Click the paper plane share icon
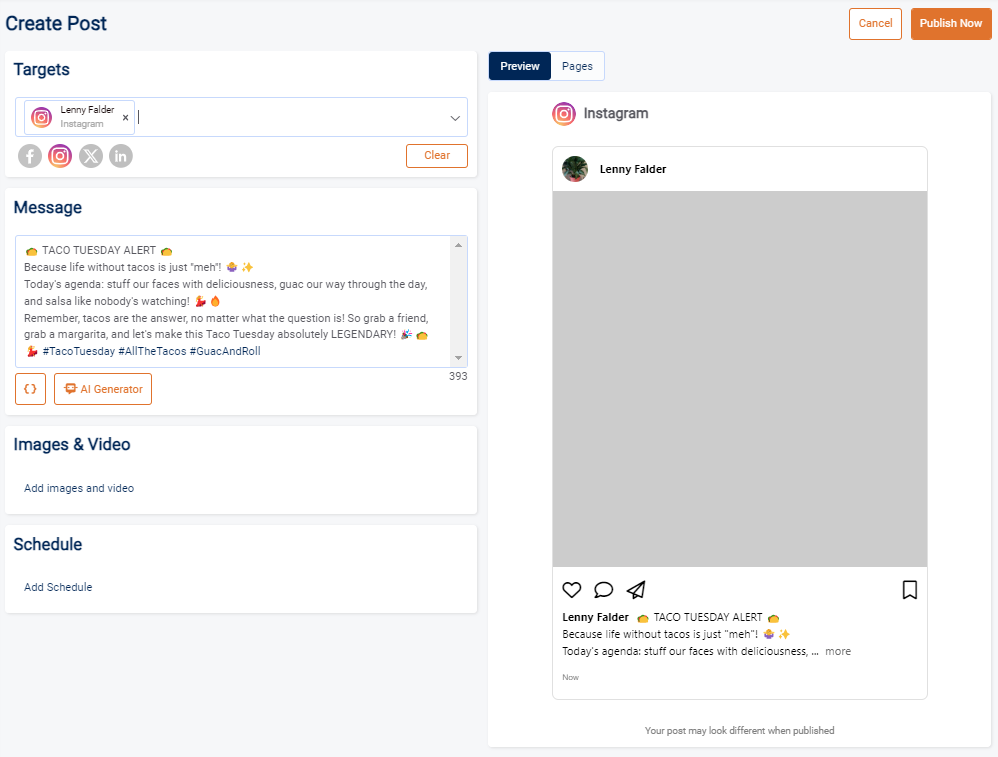 [636, 590]
